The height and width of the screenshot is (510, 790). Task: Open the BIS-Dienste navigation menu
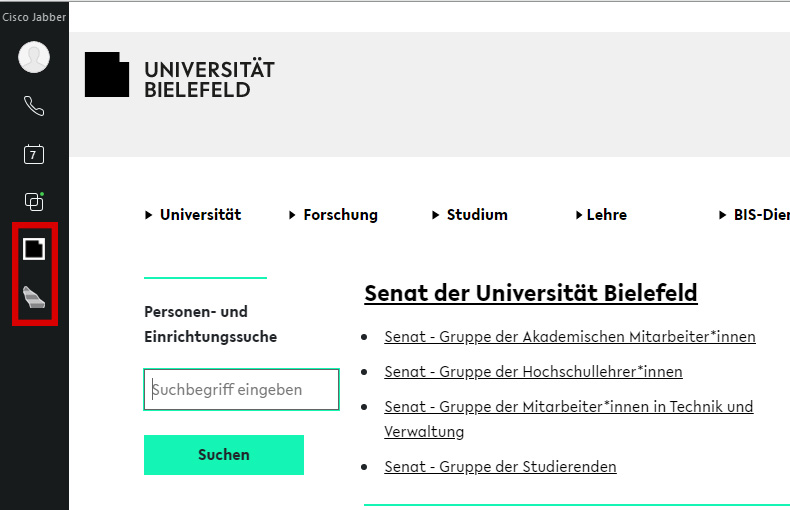(x=755, y=215)
